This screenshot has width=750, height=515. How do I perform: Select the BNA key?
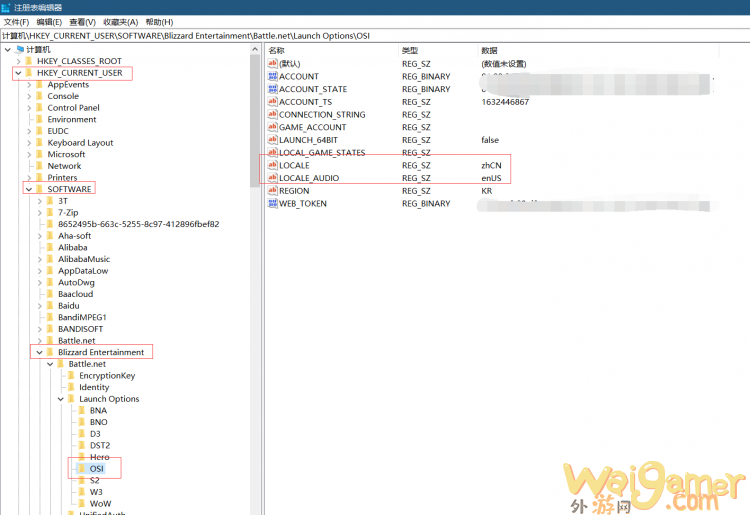pos(99,411)
